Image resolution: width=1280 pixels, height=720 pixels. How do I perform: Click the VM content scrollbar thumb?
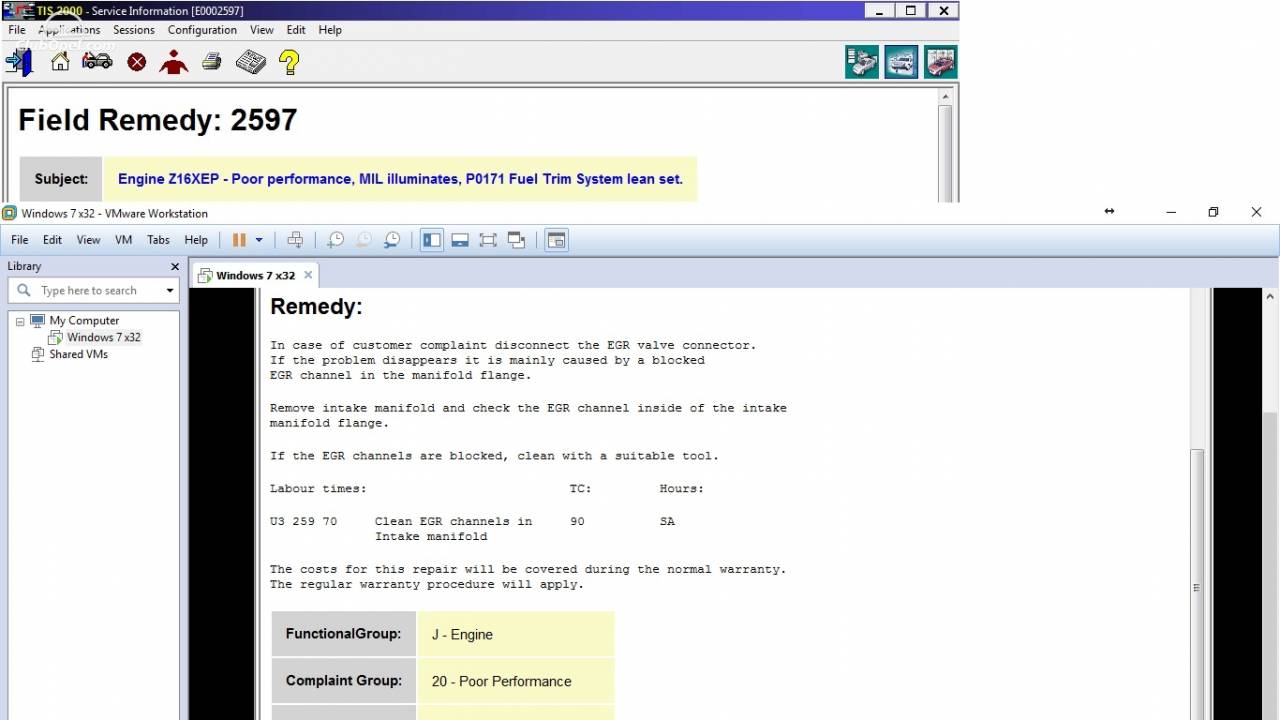[x=1196, y=587]
